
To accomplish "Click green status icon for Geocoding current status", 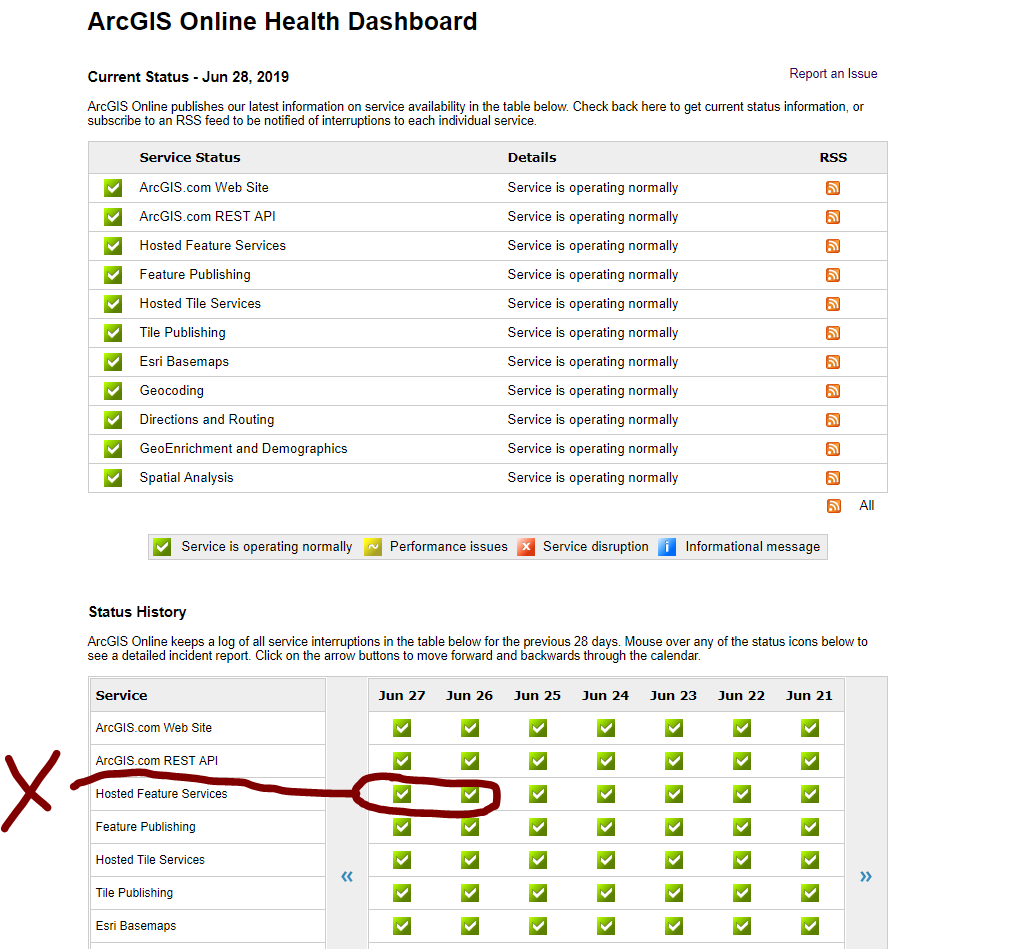I will (x=113, y=391).
